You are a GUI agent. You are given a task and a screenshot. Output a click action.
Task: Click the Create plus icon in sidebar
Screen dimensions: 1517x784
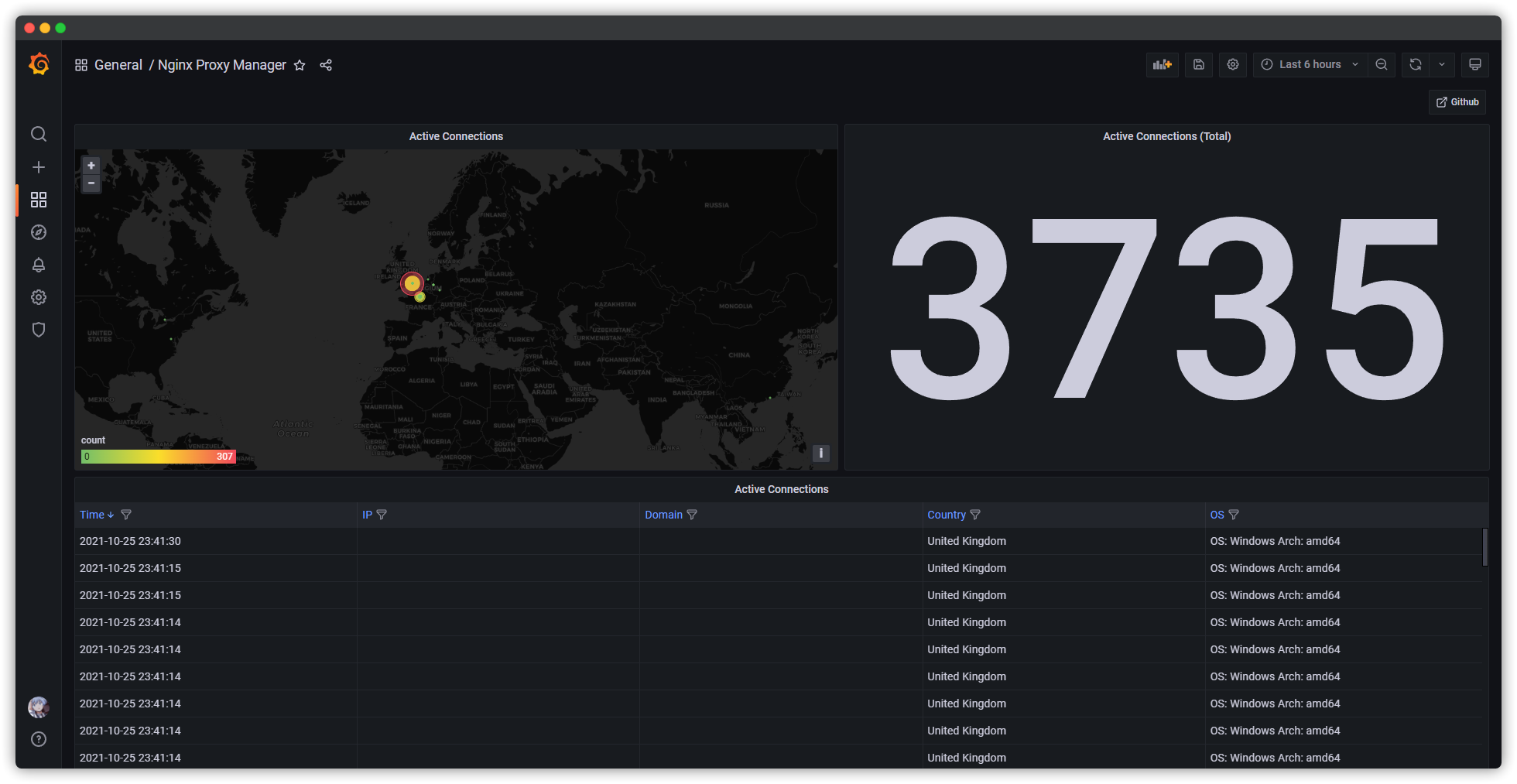coord(39,167)
